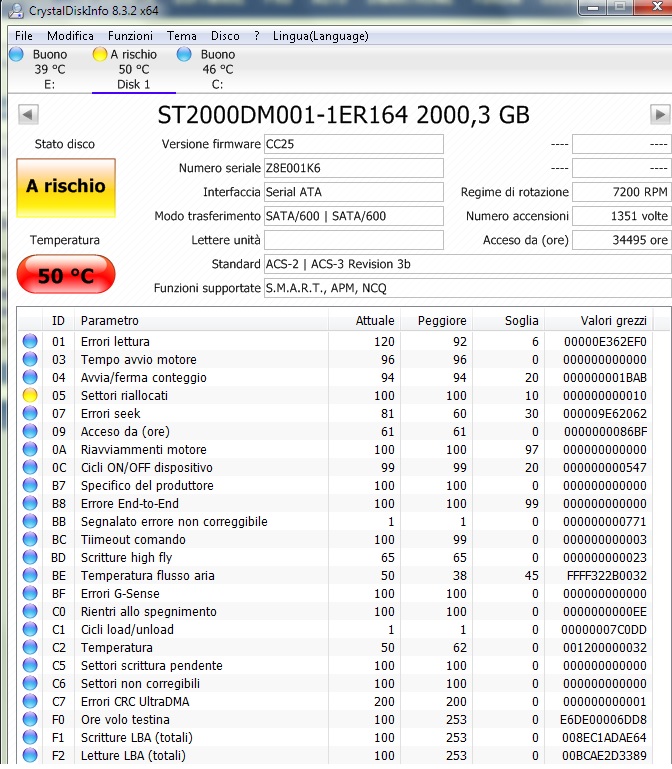
Task: Select the Scritture LBA (totali) row
Action: tap(335, 738)
